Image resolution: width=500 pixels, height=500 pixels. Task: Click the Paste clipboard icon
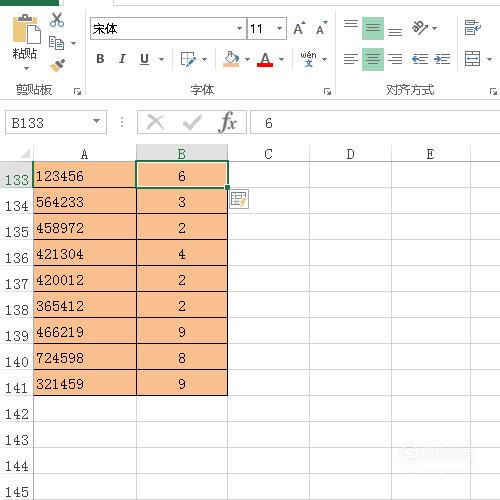click(26, 29)
